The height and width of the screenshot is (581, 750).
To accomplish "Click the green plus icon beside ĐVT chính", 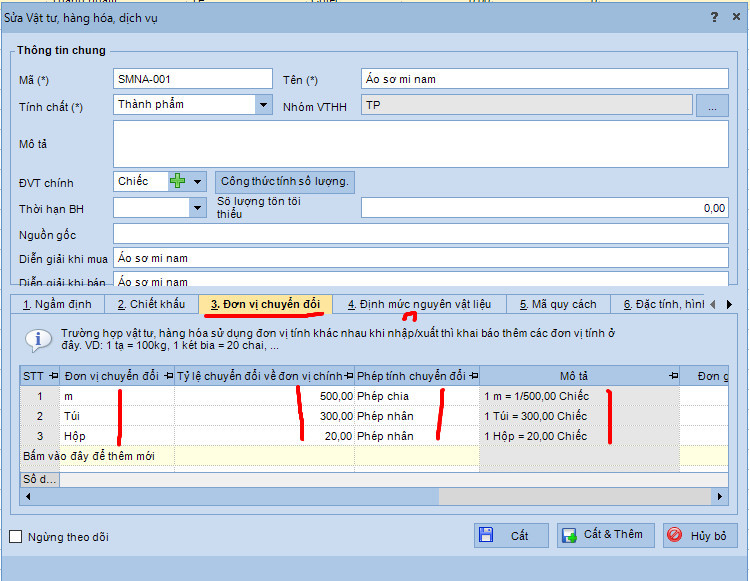I will tap(177, 181).
